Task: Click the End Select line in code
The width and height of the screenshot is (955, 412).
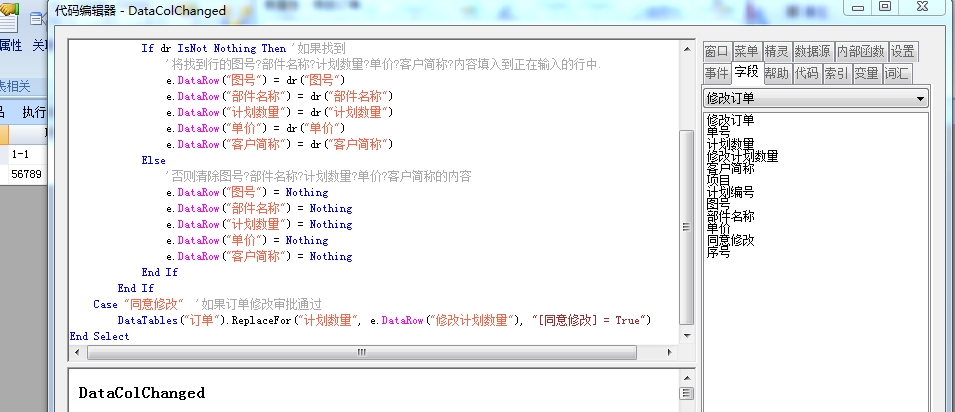Action: 100,336
